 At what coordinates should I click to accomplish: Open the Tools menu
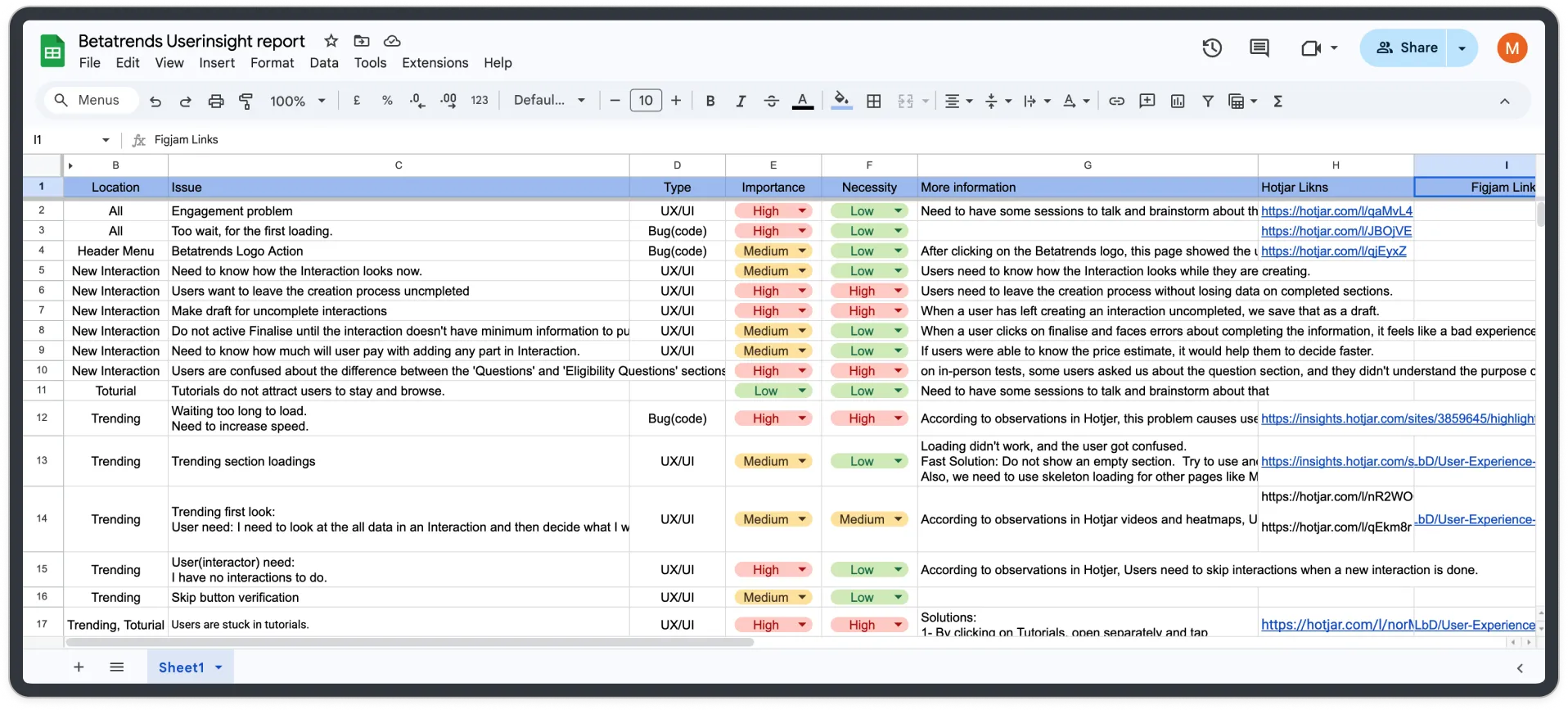(370, 63)
